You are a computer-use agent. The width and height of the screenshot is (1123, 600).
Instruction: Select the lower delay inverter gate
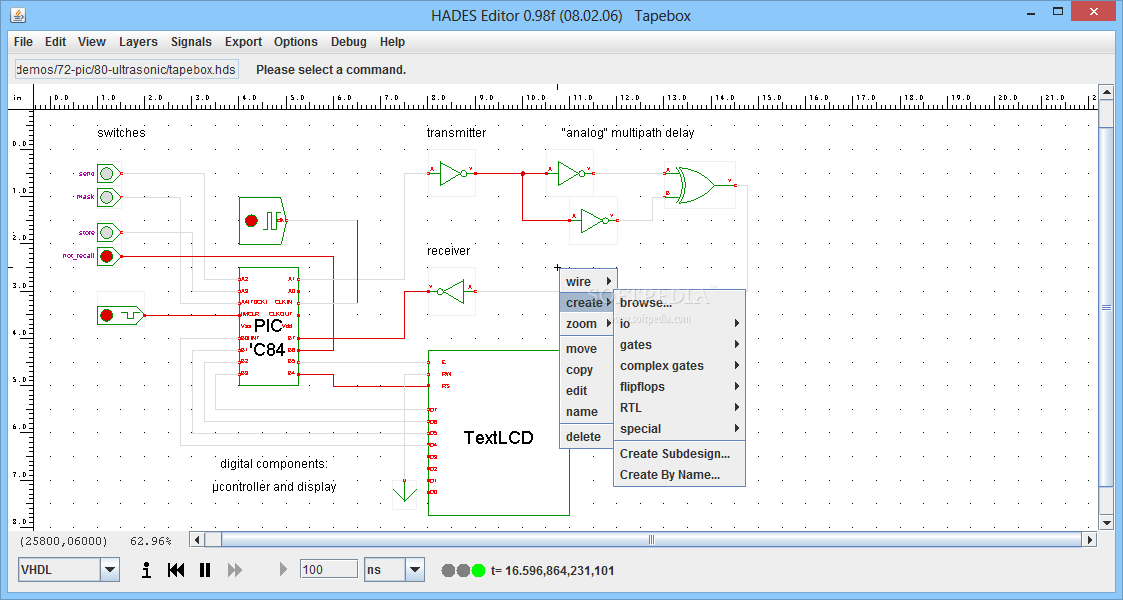[594, 221]
